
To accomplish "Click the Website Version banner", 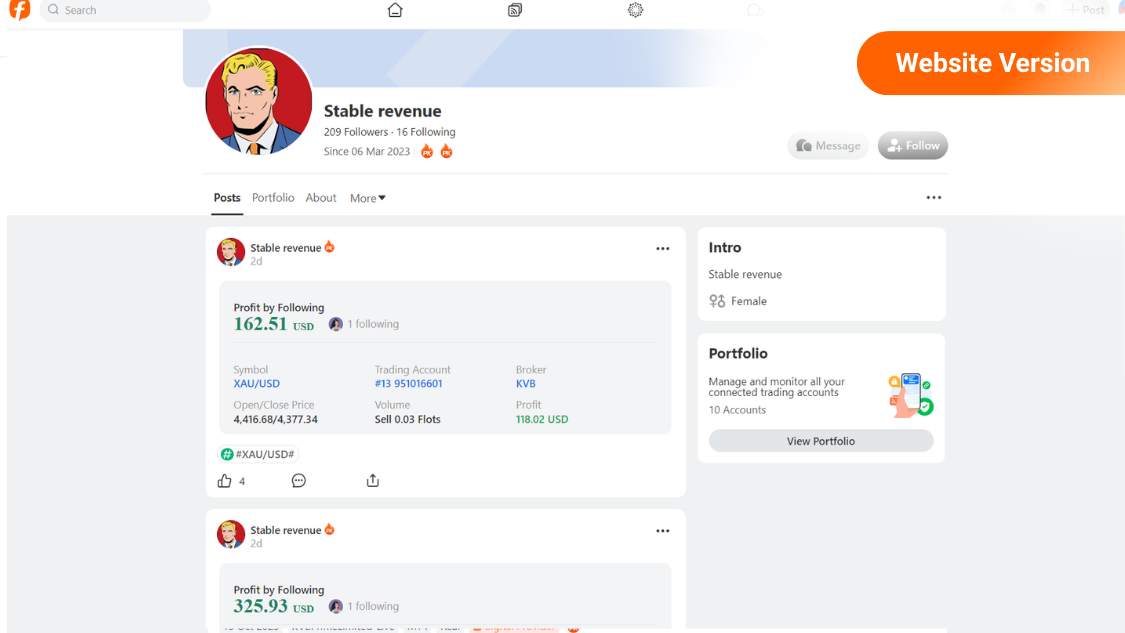I will click(x=990, y=62).
